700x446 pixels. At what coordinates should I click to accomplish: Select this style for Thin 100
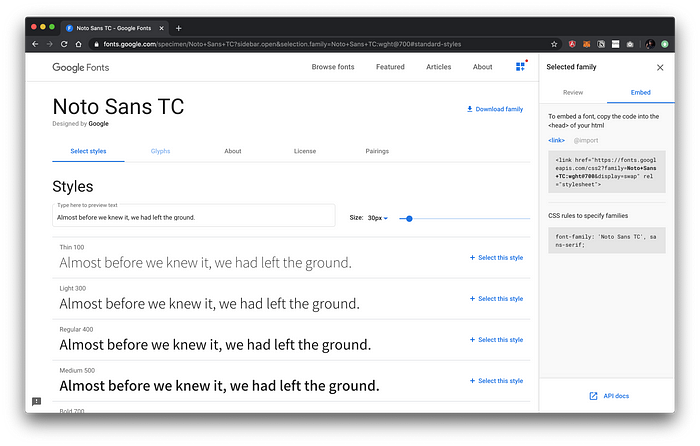tap(496, 258)
